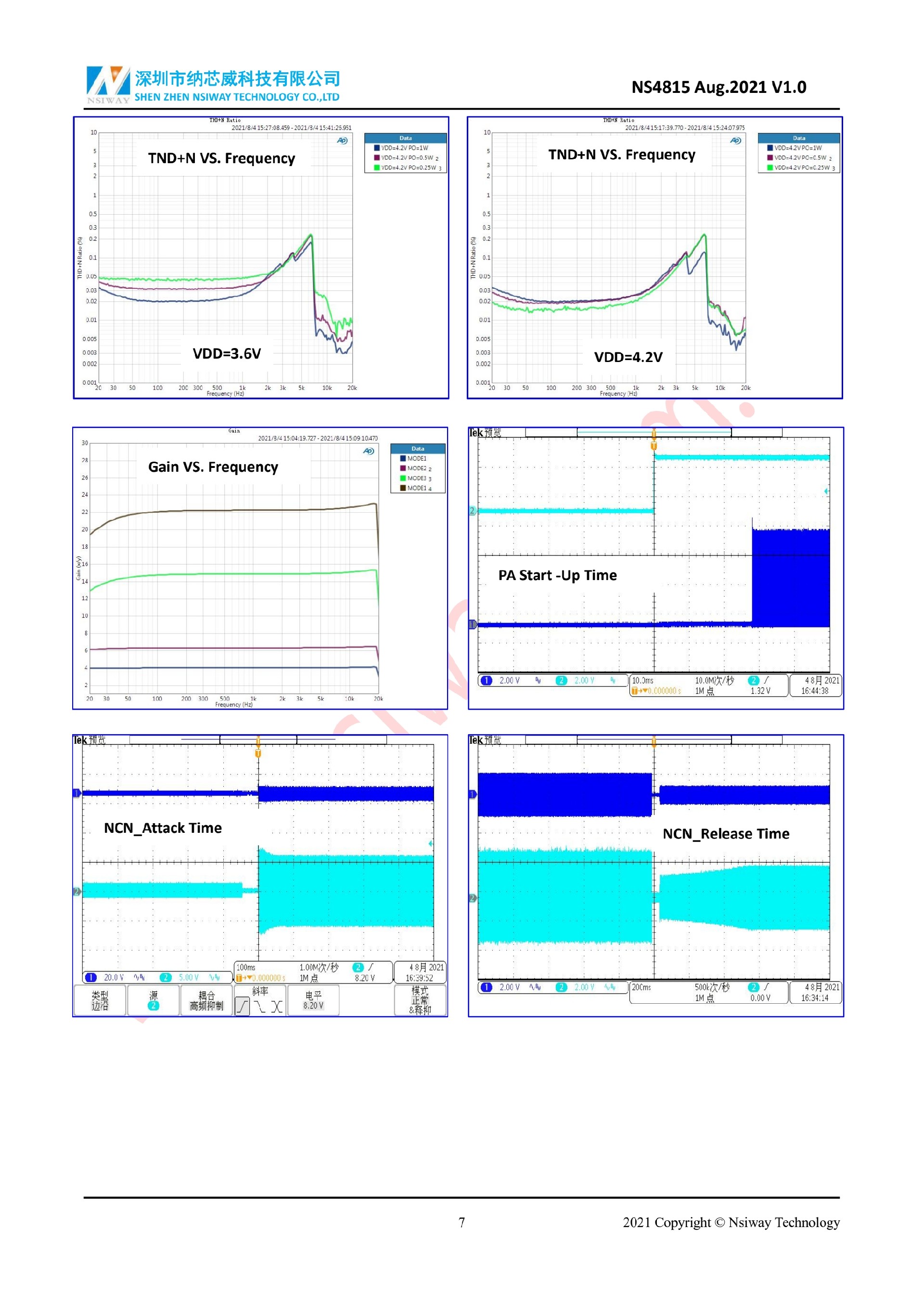Select the rising edge slope icon
This screenshot has width=924, height=1307.
pyautogui.click(x=243, y=1007)
